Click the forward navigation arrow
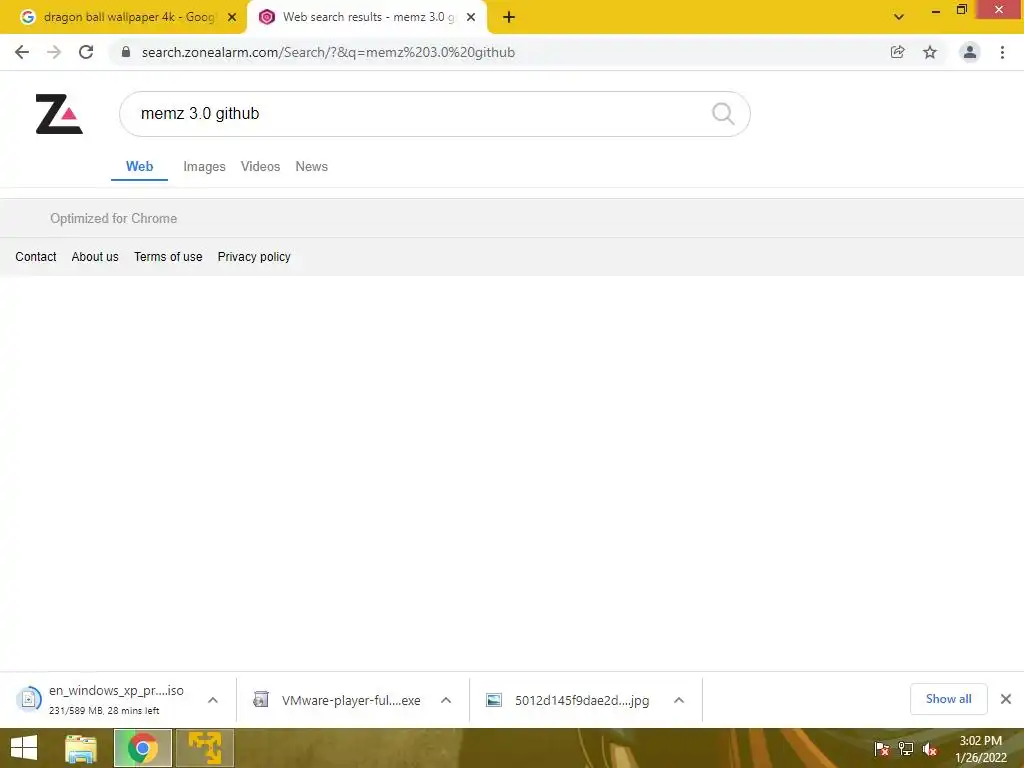Viewport: 1024px width, 768px height. click(x=54, y=52)
